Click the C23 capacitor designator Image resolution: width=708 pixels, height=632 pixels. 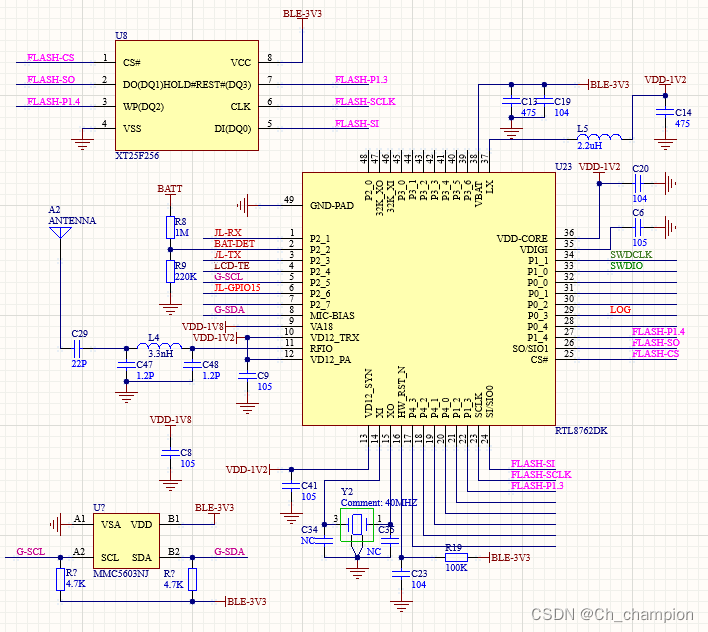coord(419,573)
